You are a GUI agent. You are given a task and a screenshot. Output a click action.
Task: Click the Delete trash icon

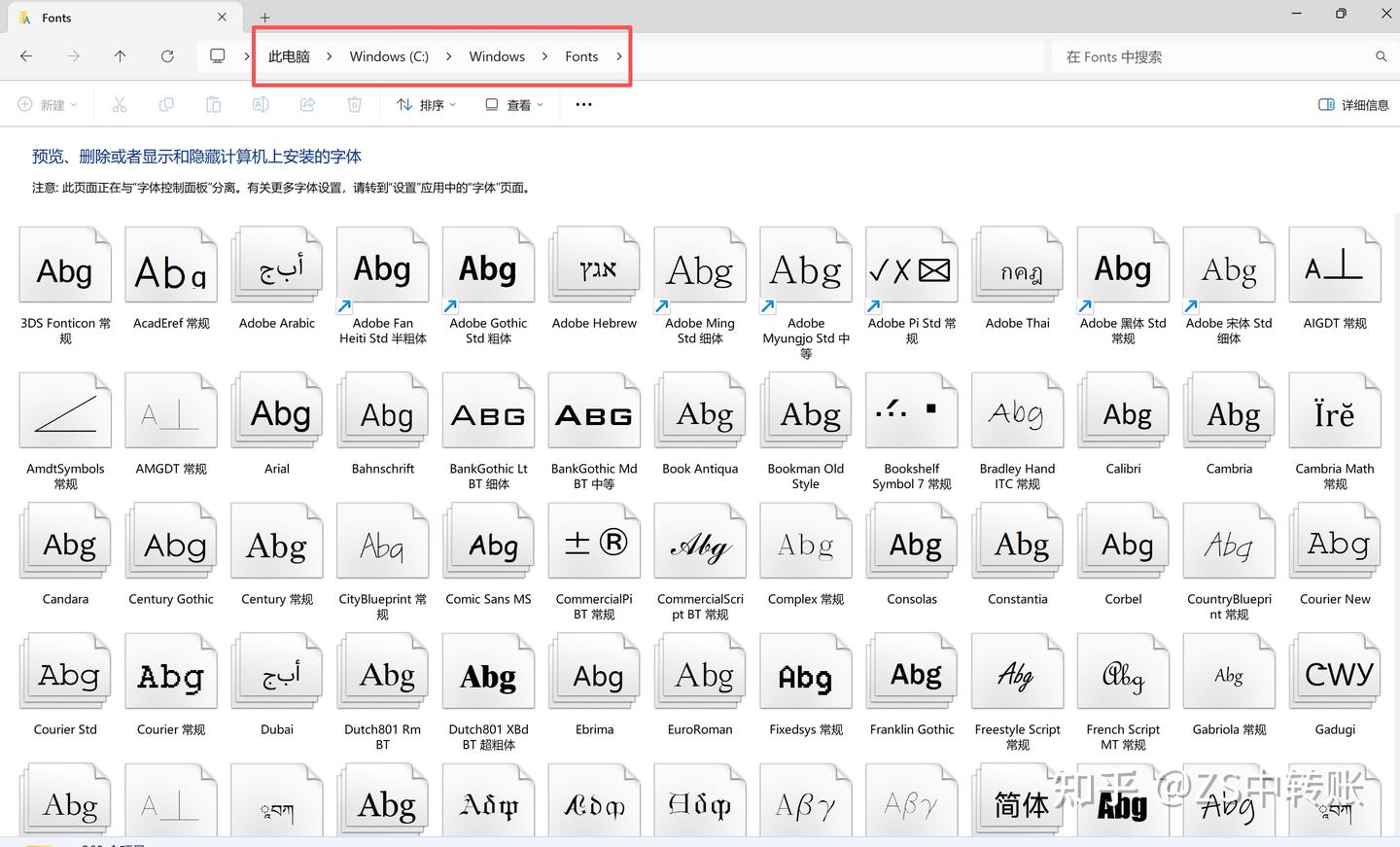pos(355,105)
